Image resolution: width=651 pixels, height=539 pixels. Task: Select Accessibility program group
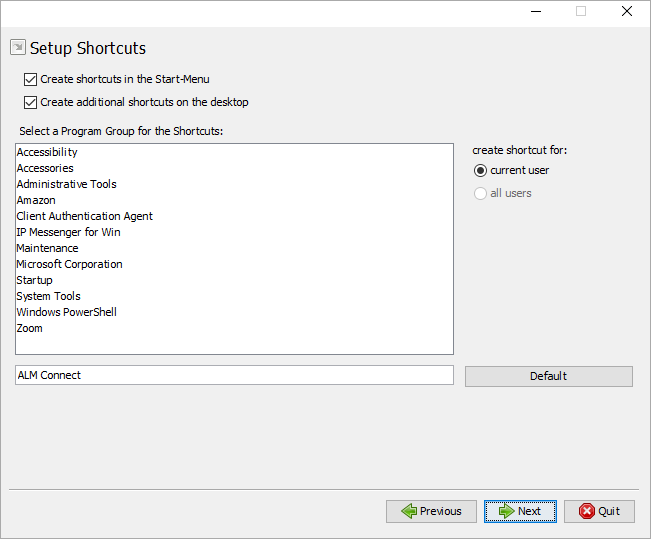tap(47, 152)
